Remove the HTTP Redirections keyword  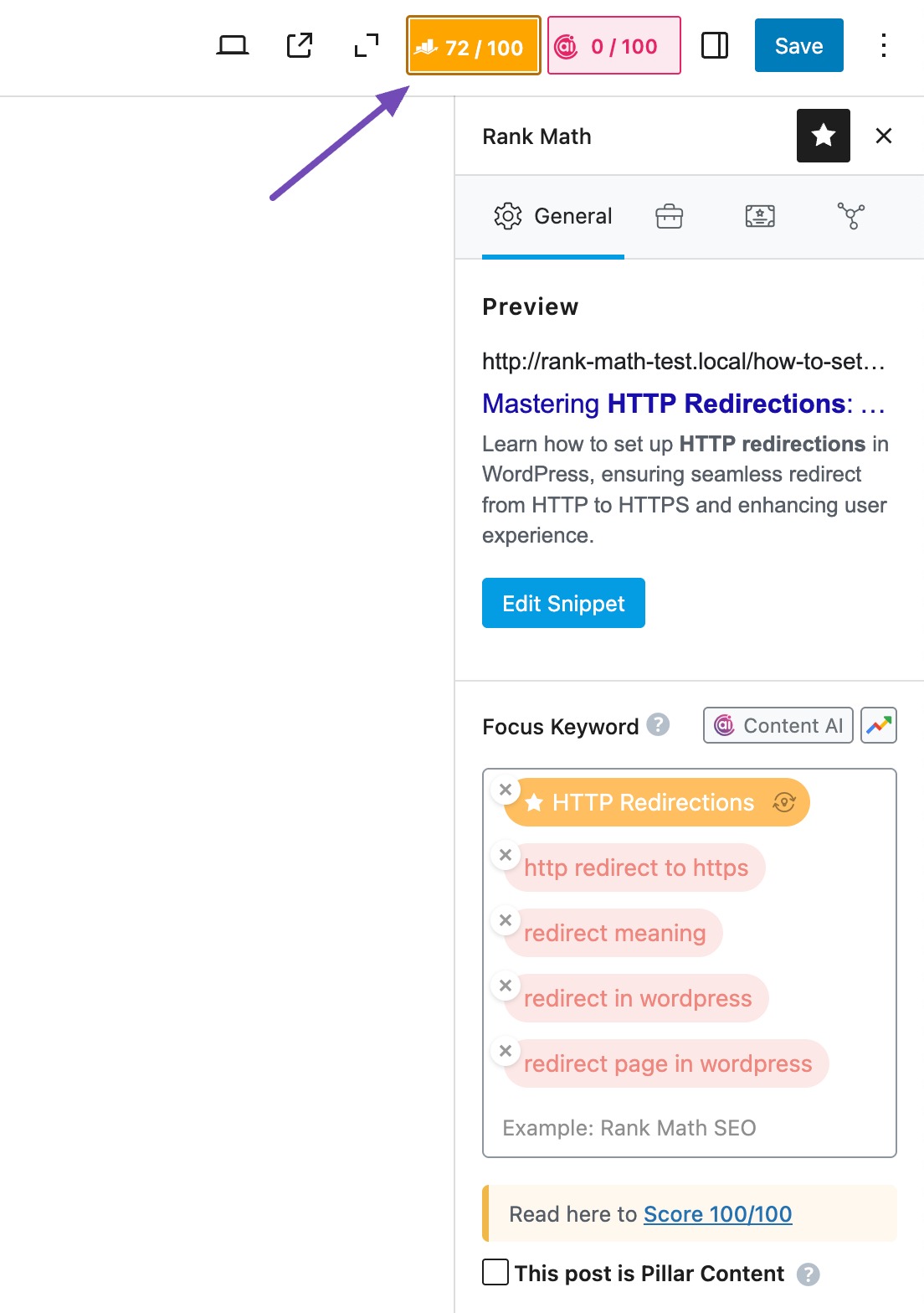tap(506, 790)
